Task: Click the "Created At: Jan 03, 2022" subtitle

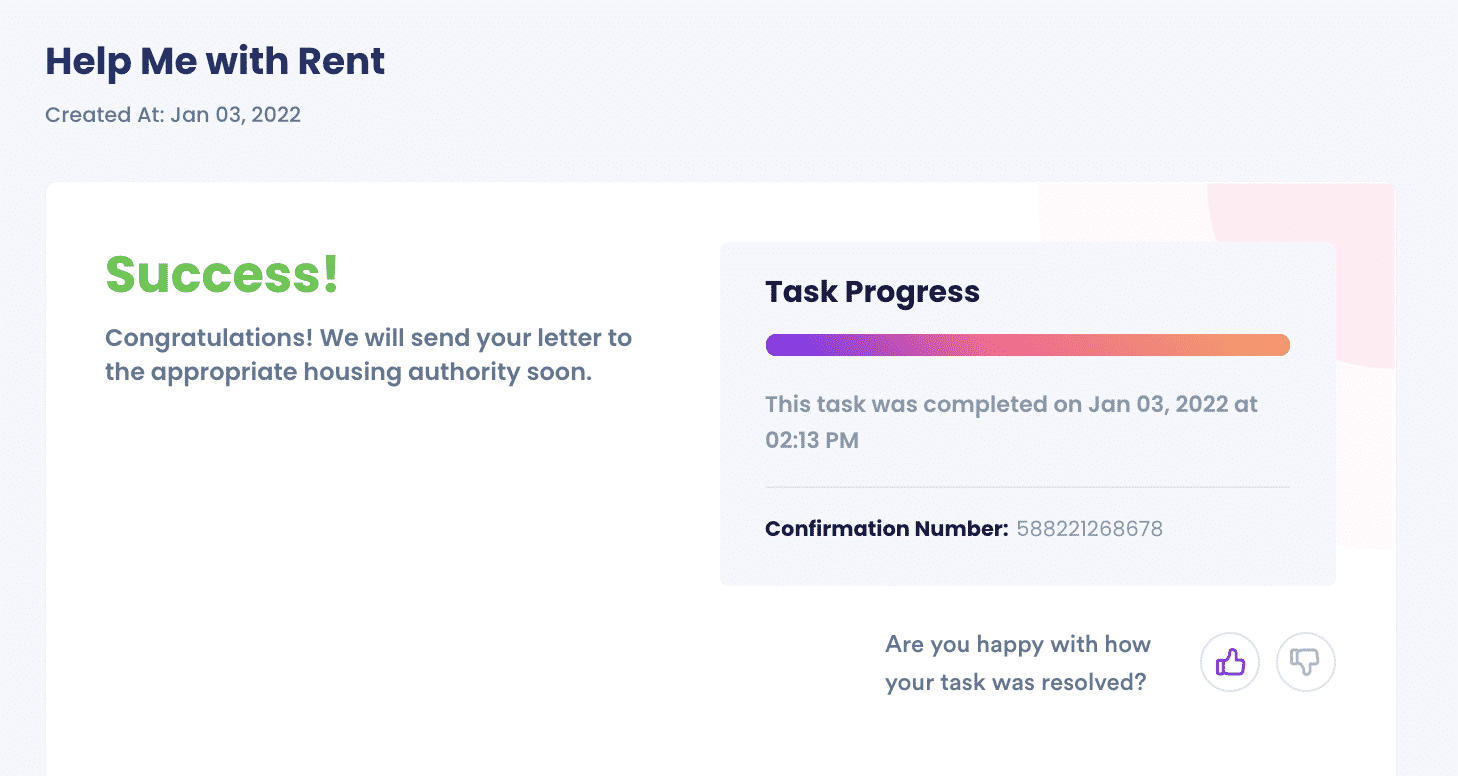Action: 173,114
